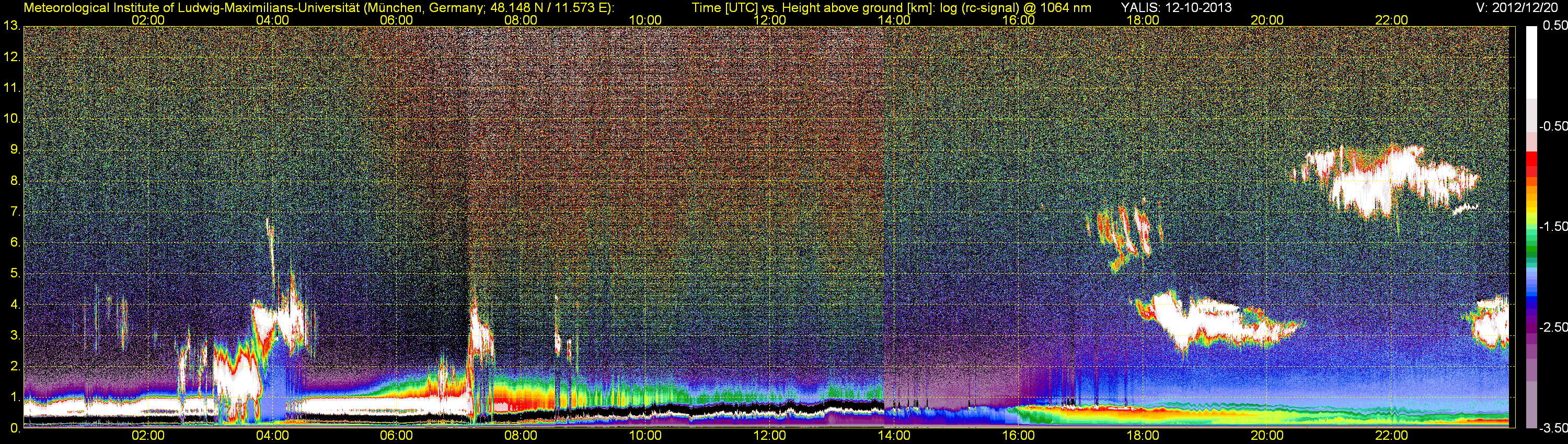
Task: Click the 18:00 label on the top time axis
Action: point(1143,20)
